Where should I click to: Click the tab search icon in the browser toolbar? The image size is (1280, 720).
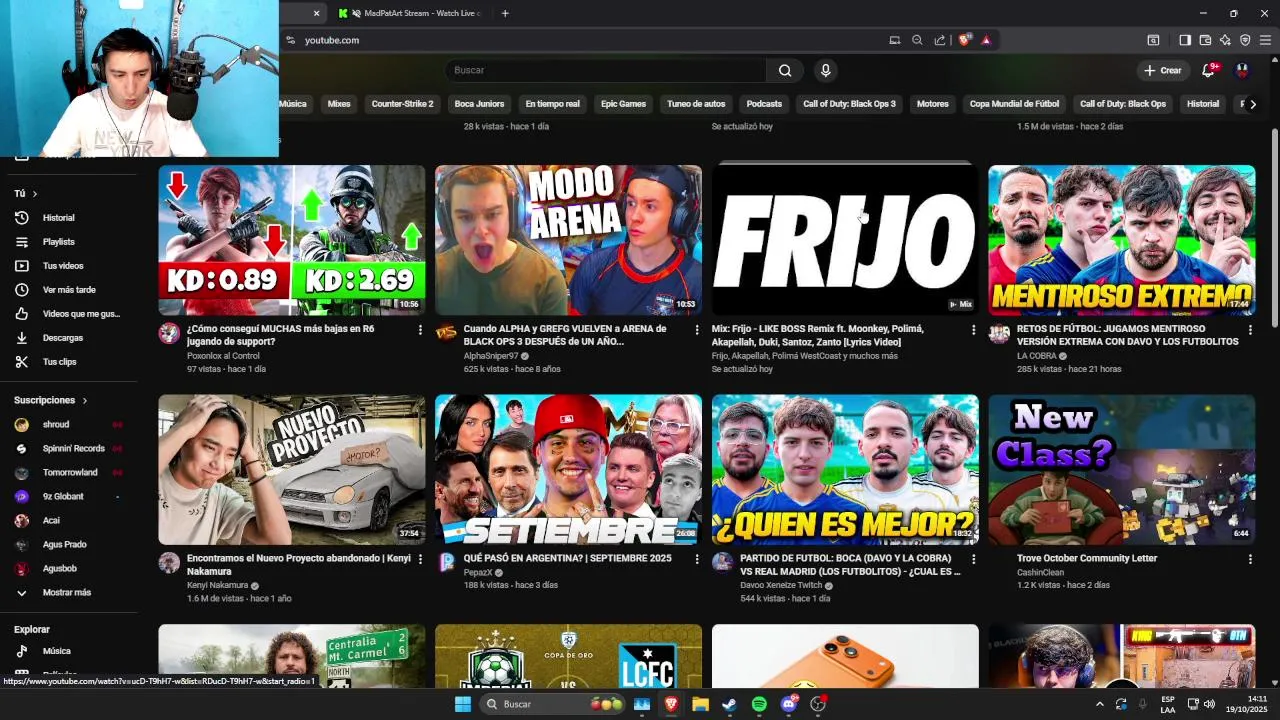(1153, 40)
